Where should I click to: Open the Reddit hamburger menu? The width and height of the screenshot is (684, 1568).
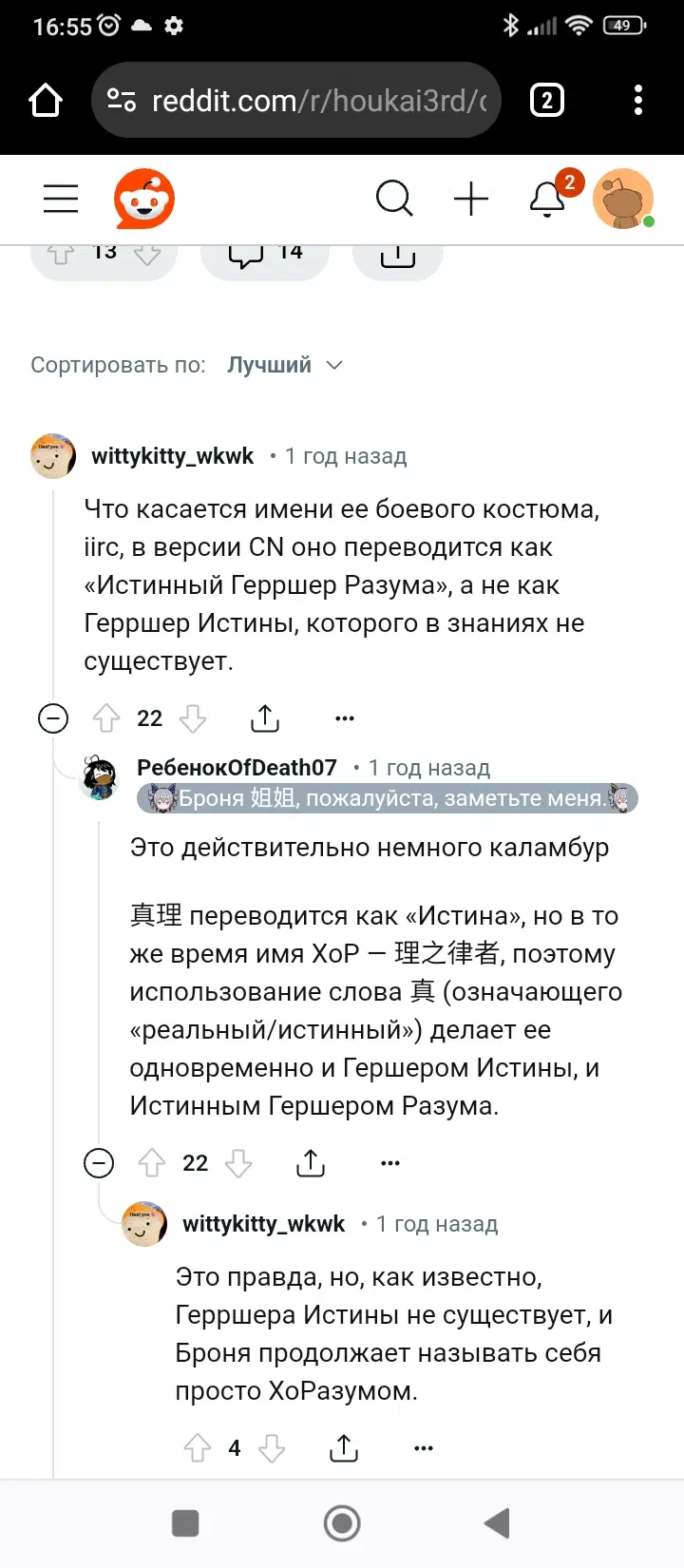tap(61, 199)
